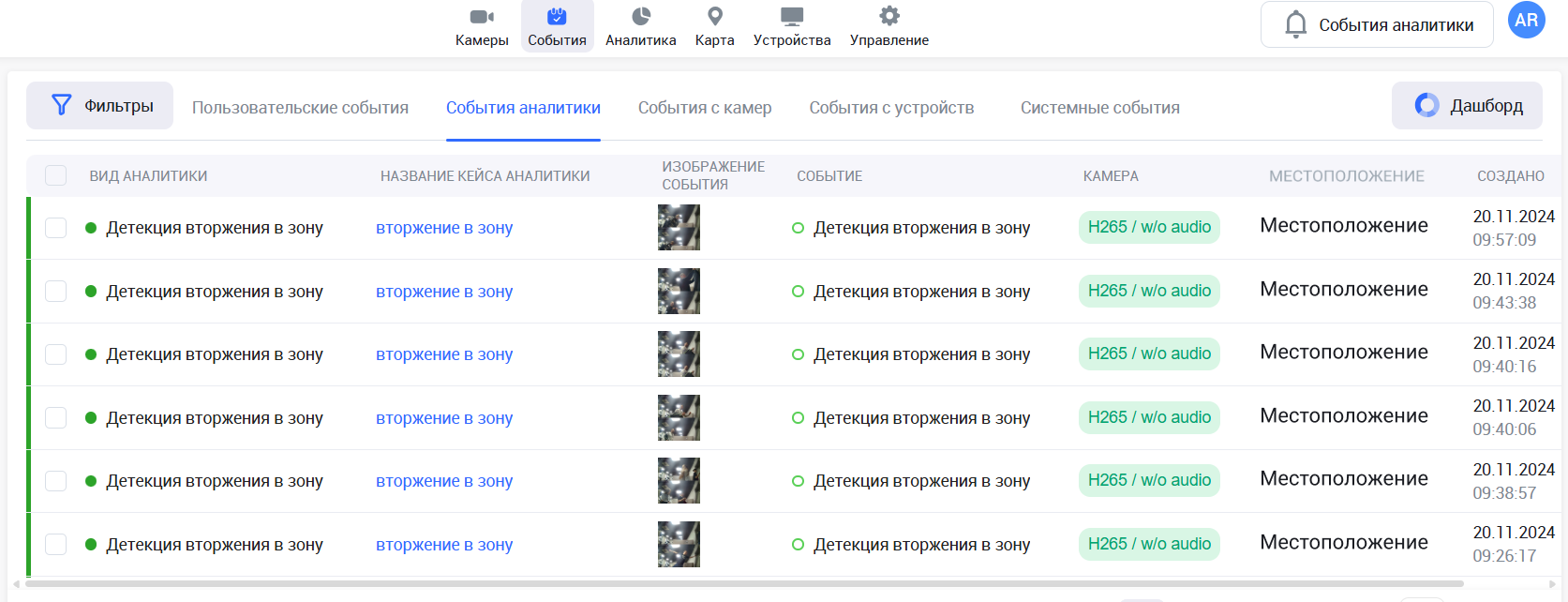
Task: Open the Dashboard button
Action: 1469,106
